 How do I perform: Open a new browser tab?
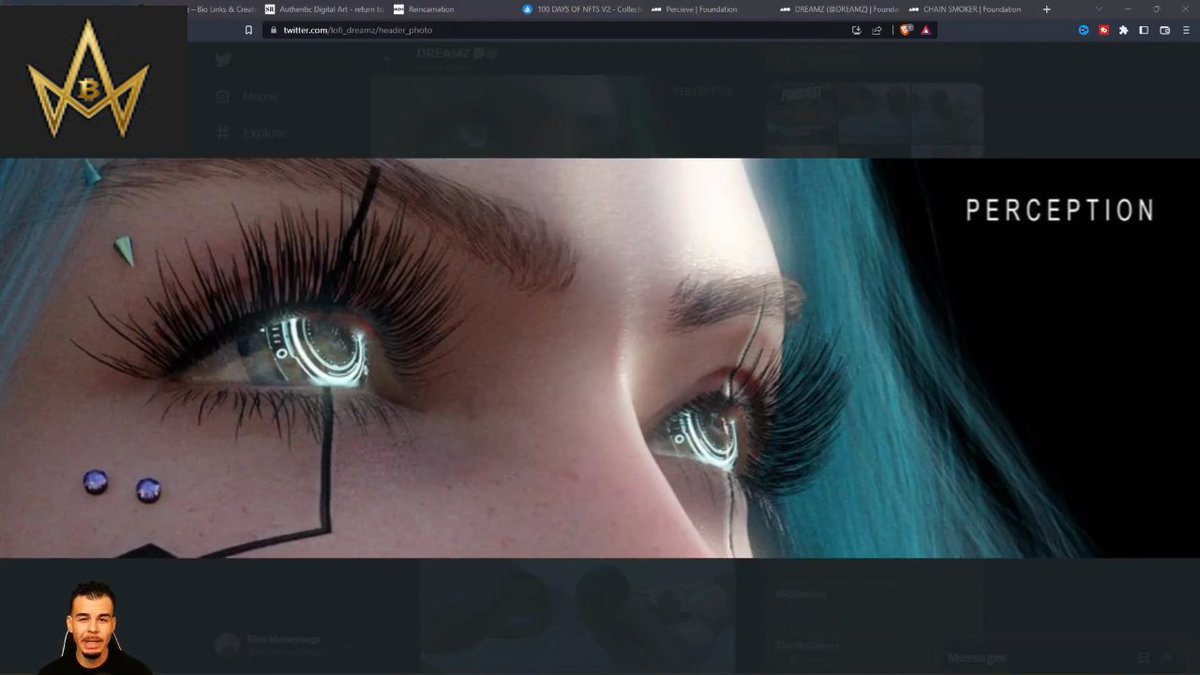click(x=1047, y=9)
